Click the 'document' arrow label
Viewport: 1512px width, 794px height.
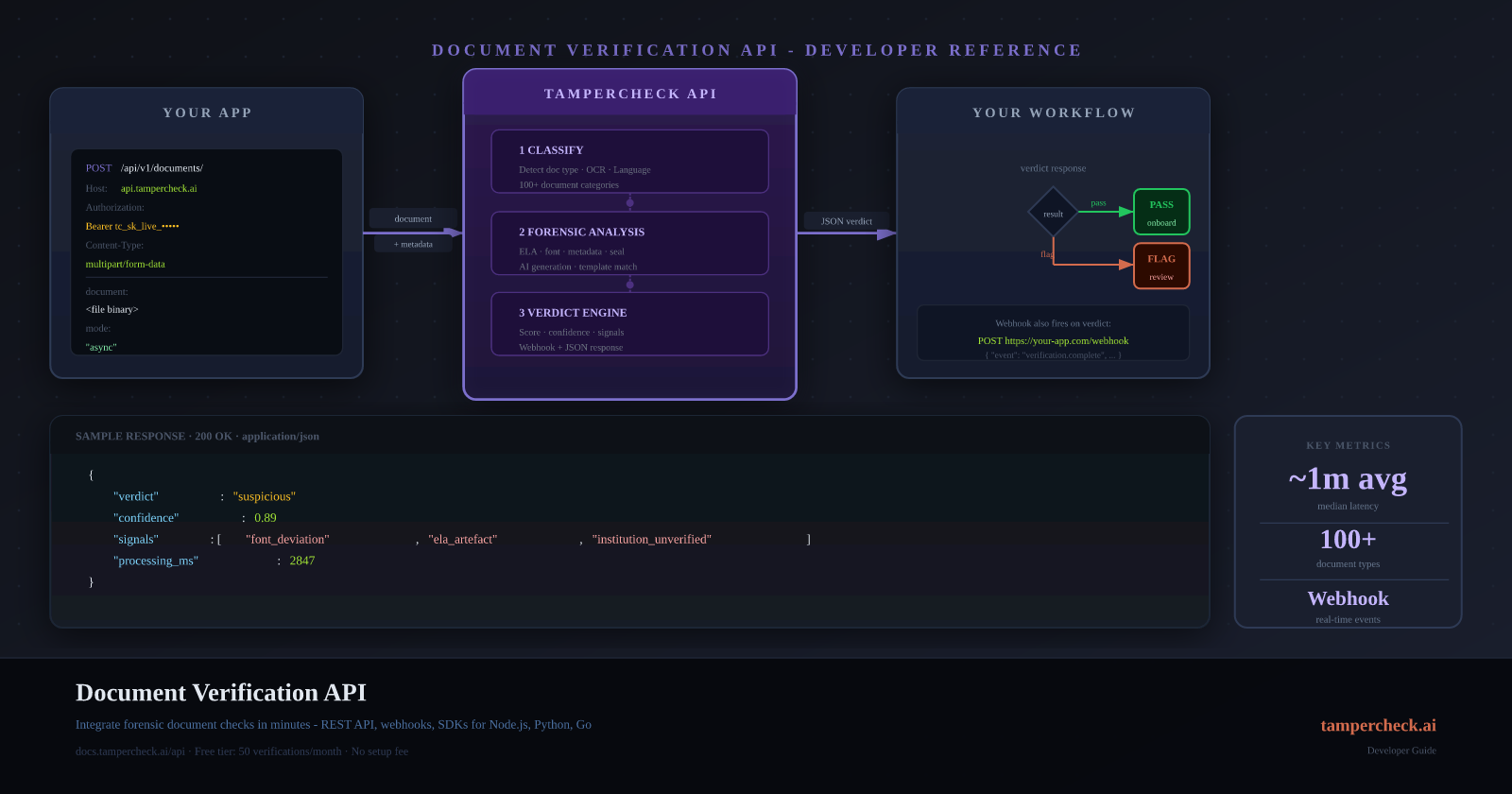pyautogui.click(x=413, y=218)
